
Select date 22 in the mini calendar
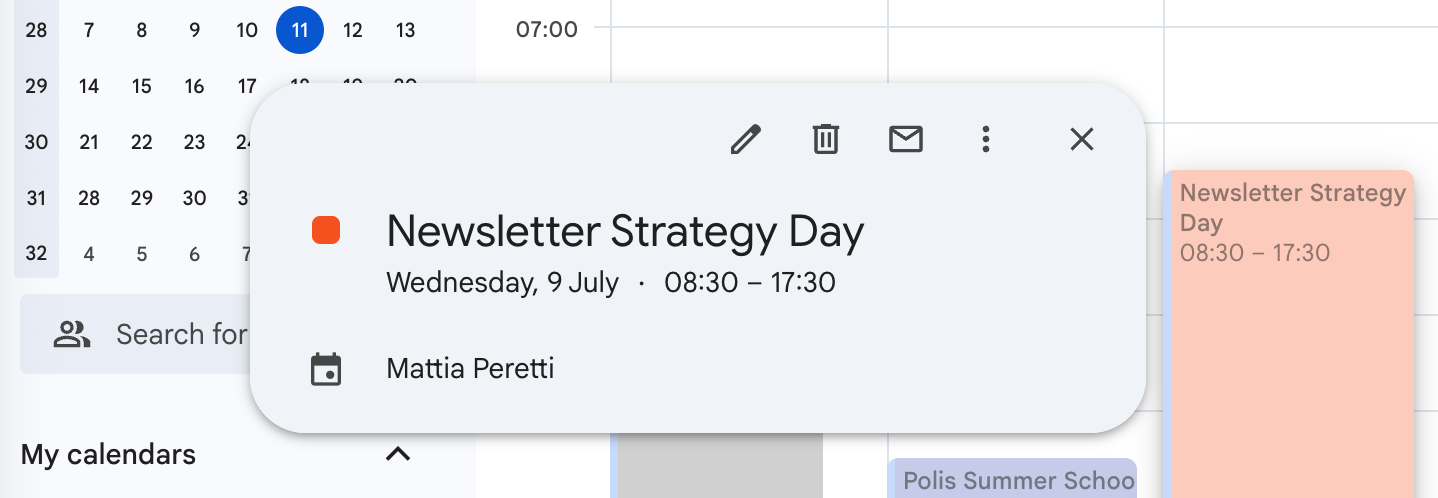tap(142, 142)
